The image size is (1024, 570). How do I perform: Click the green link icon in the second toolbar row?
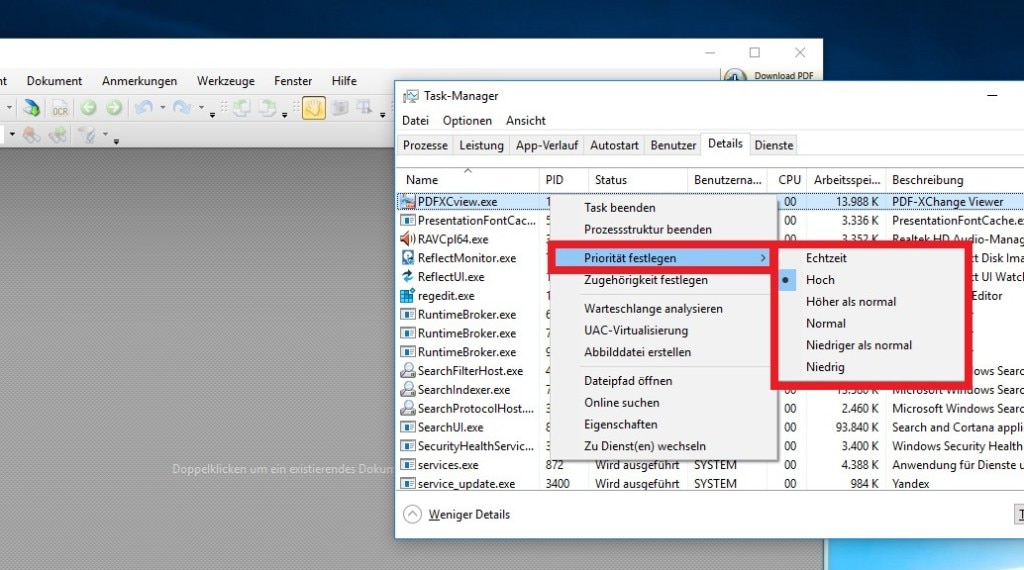click(x=57, y=135)
